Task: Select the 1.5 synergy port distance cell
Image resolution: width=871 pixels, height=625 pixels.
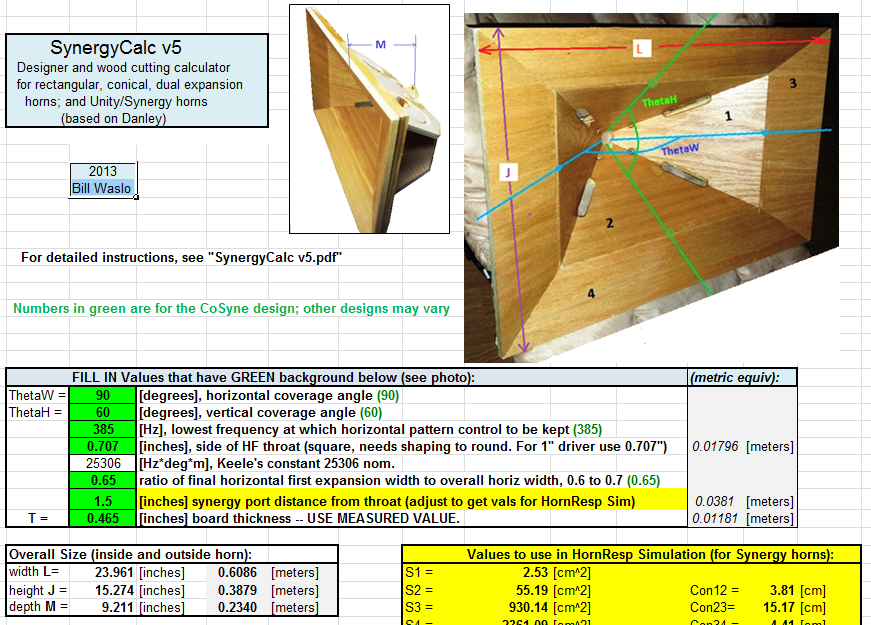Action: click(102, 501)
